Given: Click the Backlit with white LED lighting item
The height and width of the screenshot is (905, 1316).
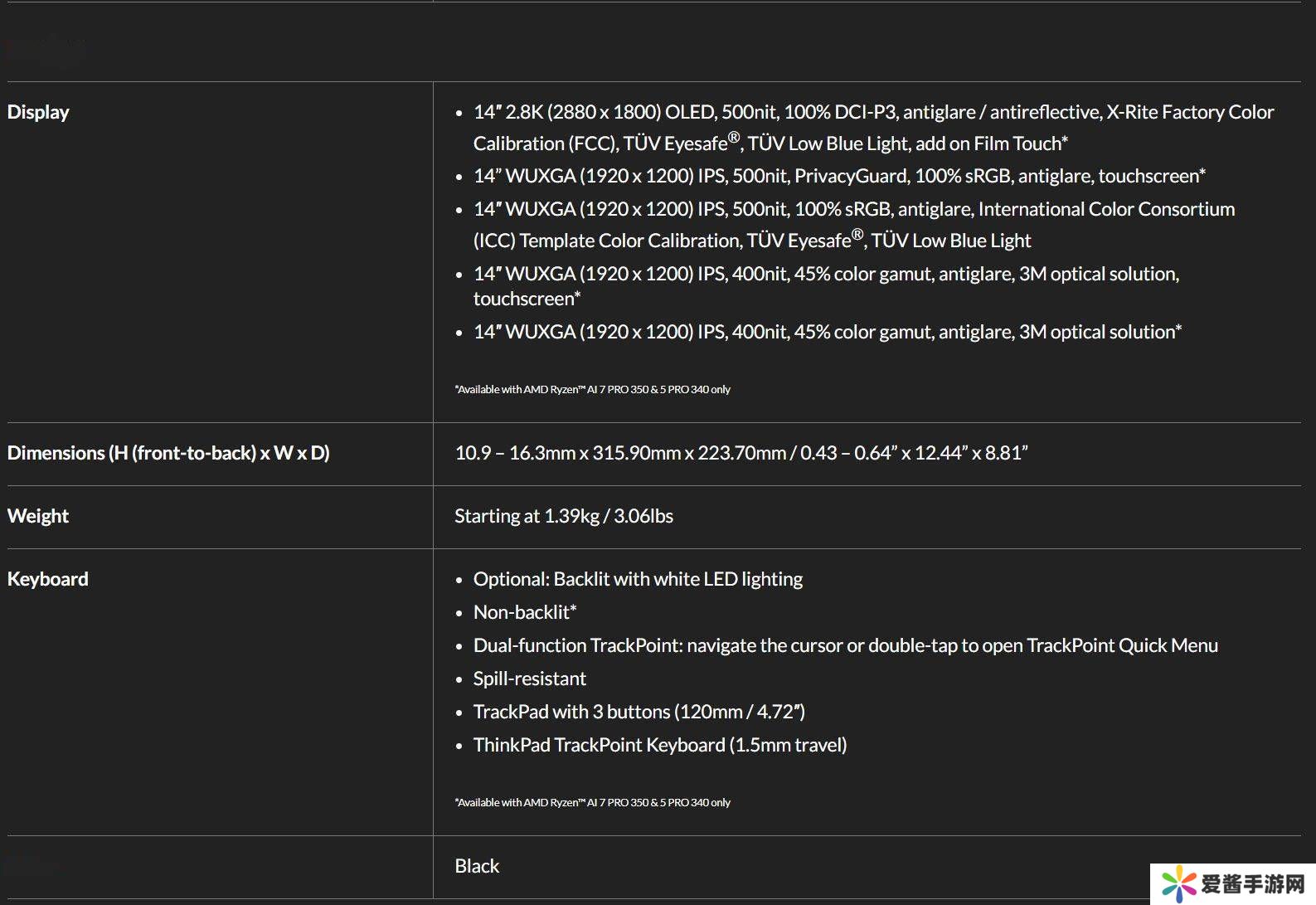Looking at the screenshot, I should pyautogui.click(x=637, y=579).
